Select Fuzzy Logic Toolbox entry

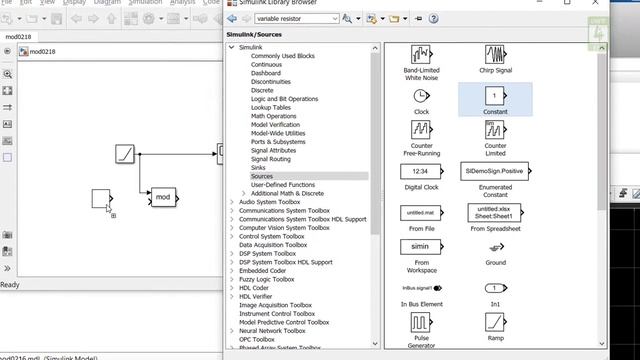tap(267, 279)
